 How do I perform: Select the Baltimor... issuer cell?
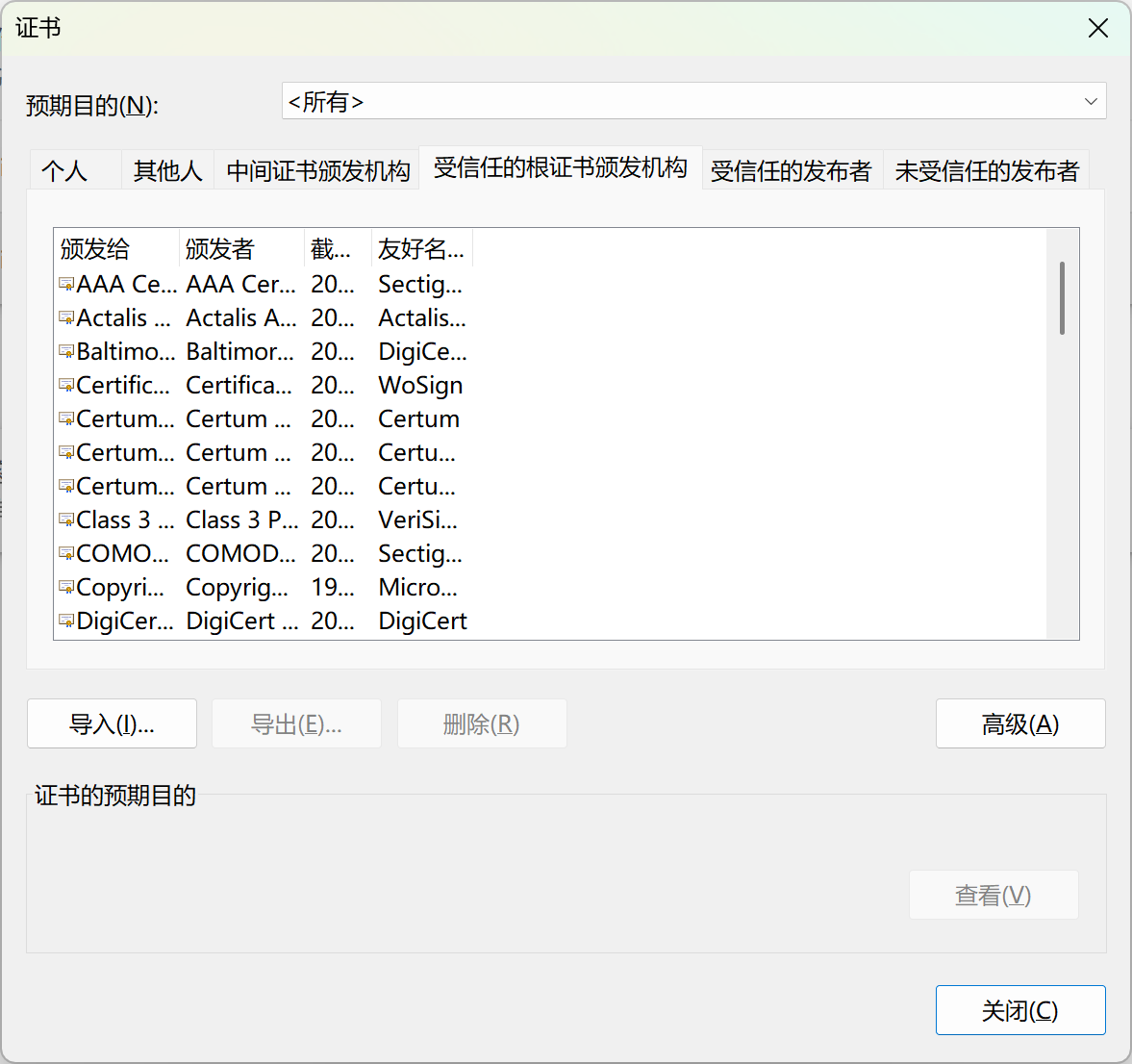point(239,352)
